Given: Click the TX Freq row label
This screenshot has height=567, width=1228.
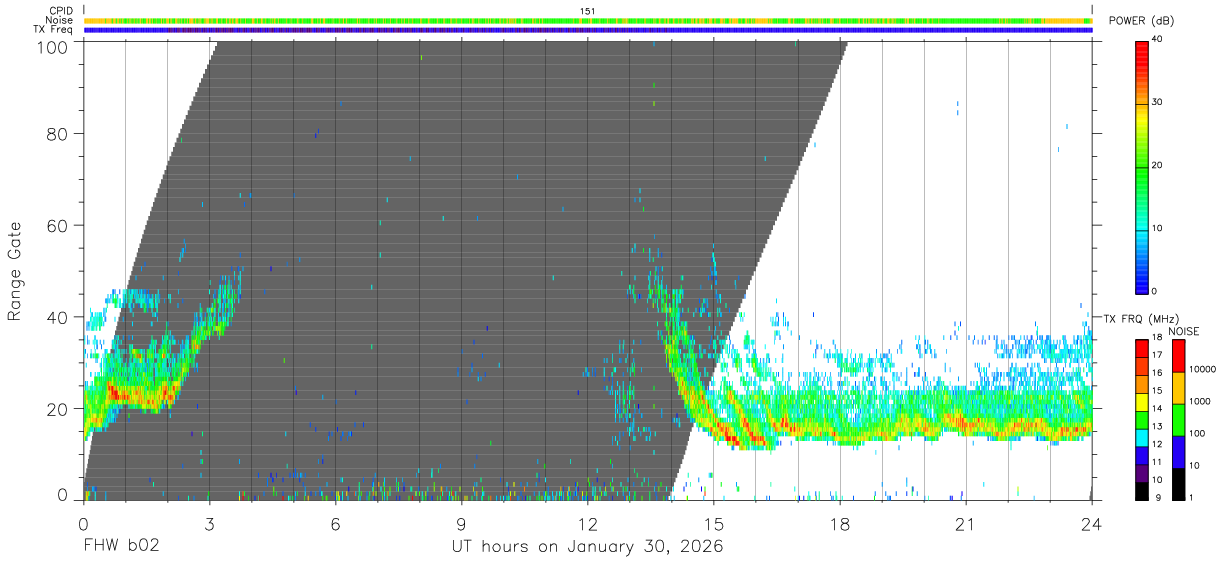Looking at the screenshot, I should click(54, 30).
